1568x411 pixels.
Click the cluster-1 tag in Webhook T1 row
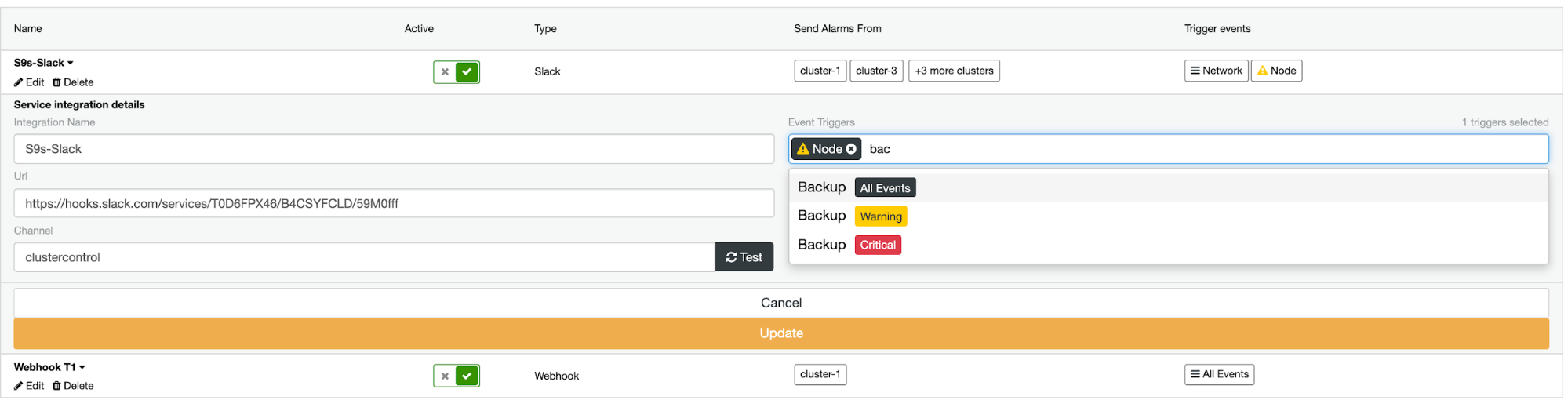820,374
